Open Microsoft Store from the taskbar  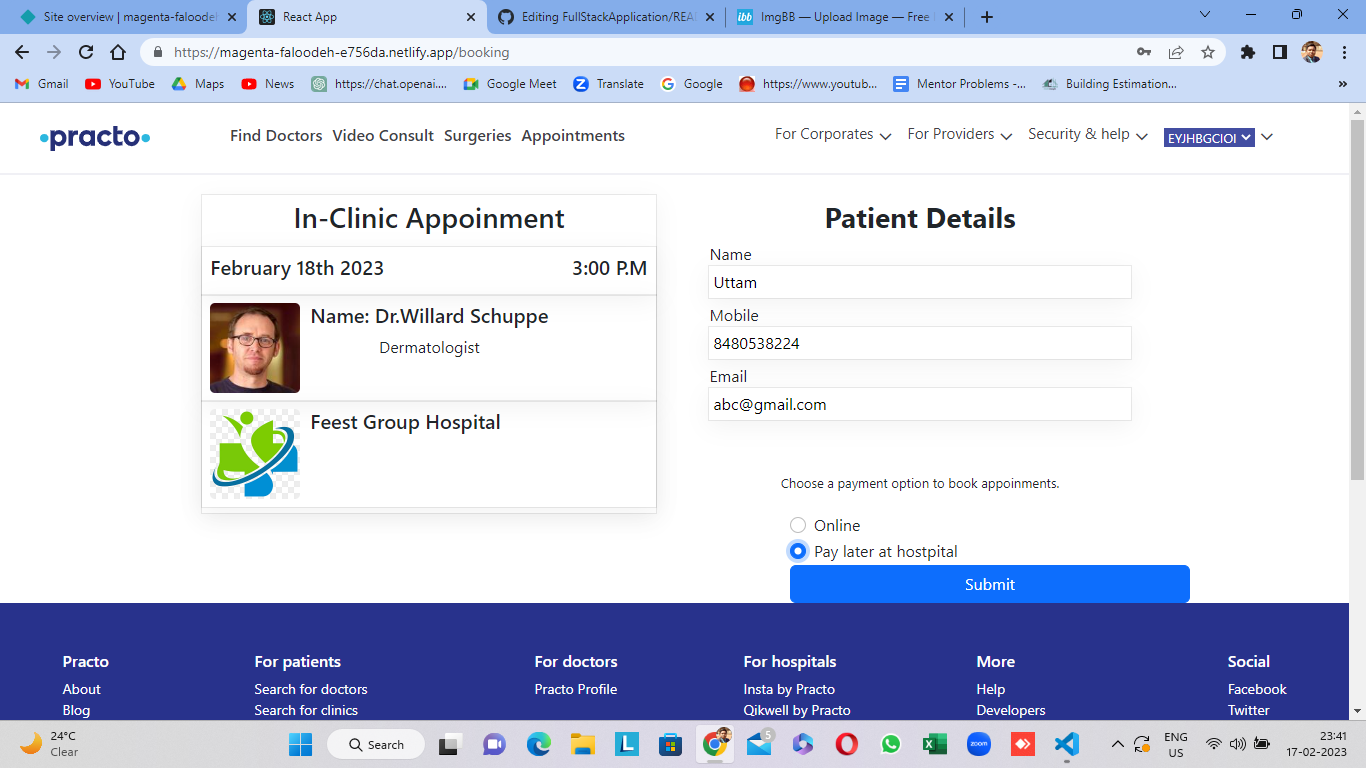click(x=670, y=744)
